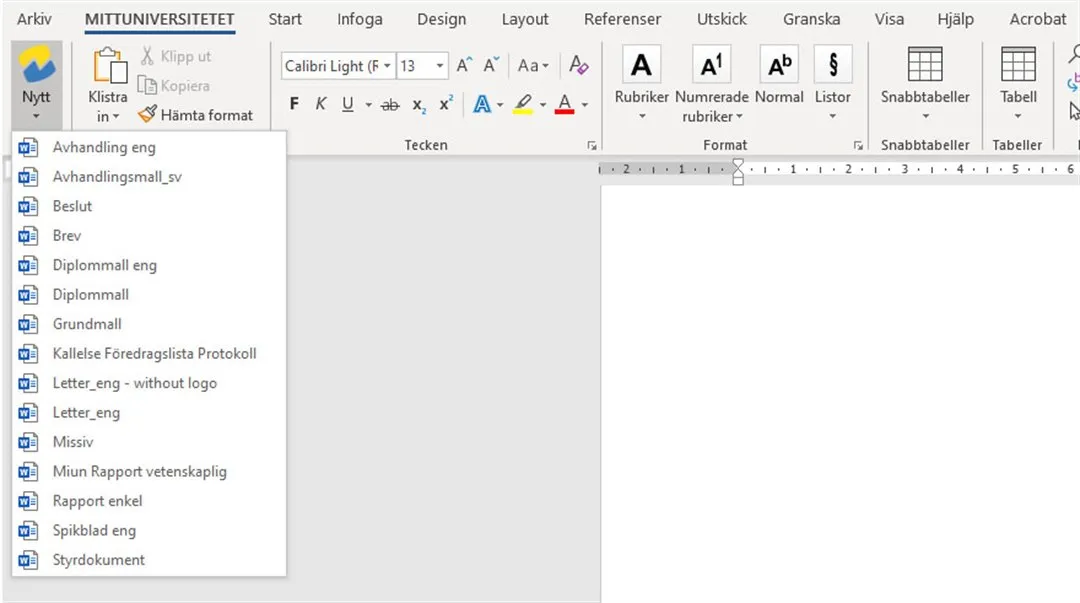Toggle strikethrough text formatting
Viewport: 1080px width, 603px height.
click(x=390, y=105)
